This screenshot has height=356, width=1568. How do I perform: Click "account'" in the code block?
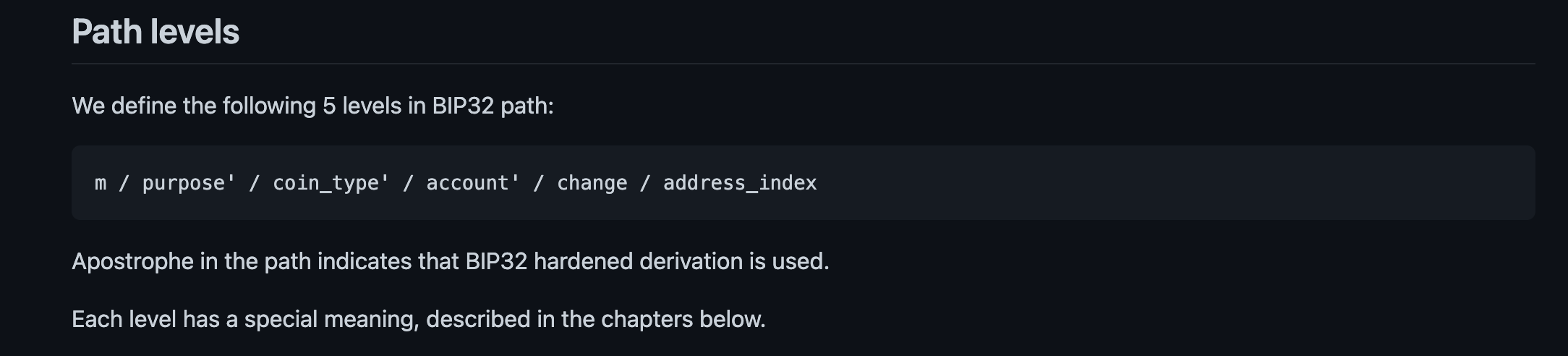point(473,183)
